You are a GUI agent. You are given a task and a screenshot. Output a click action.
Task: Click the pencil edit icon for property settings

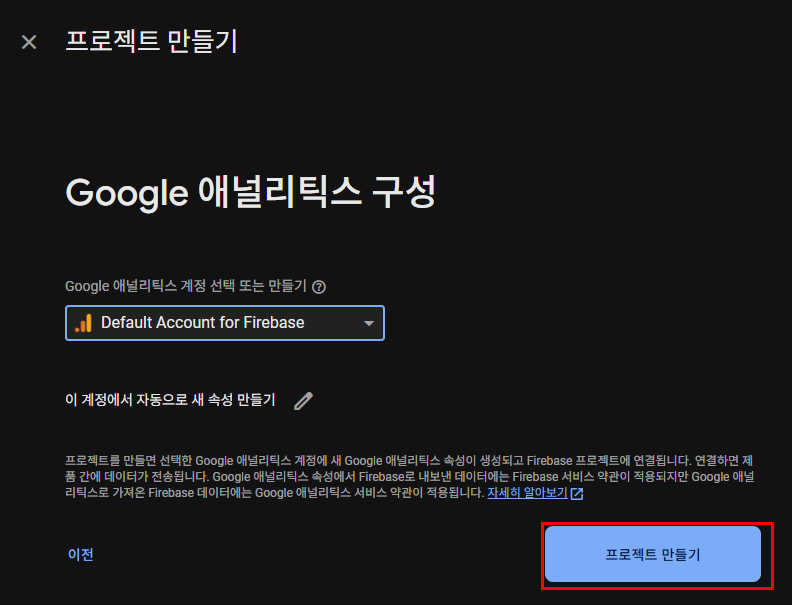point(304,401)
